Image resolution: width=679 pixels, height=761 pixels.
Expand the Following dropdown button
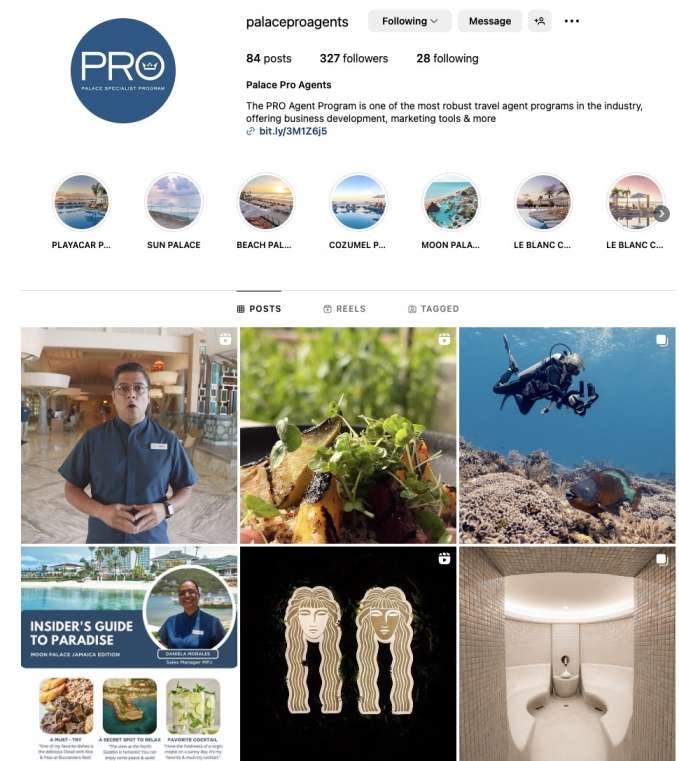(x=410, y=21)
